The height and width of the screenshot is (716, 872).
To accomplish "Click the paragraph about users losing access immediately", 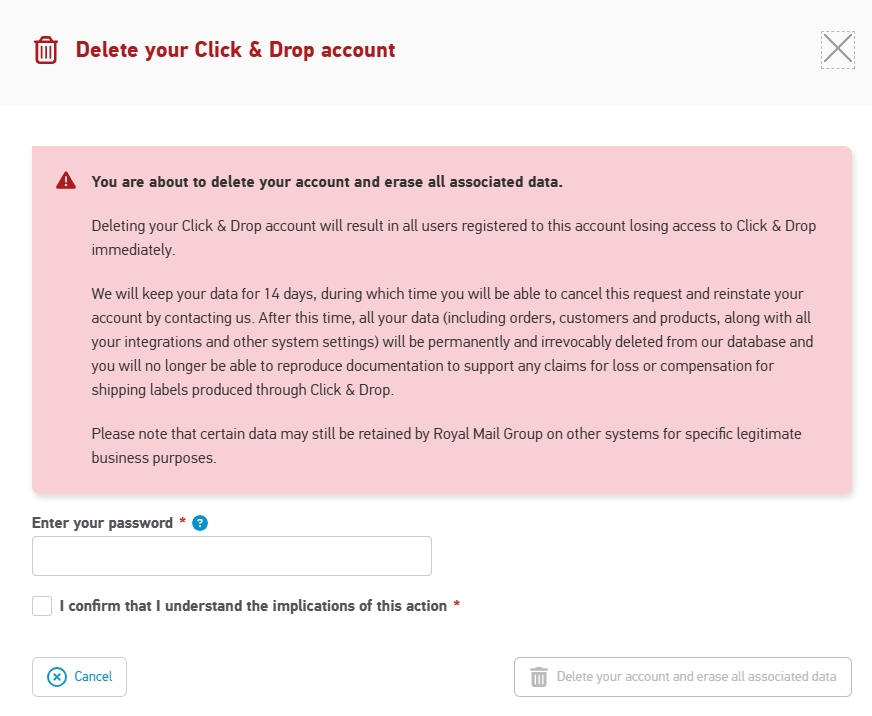I will [x=453, y=238].
